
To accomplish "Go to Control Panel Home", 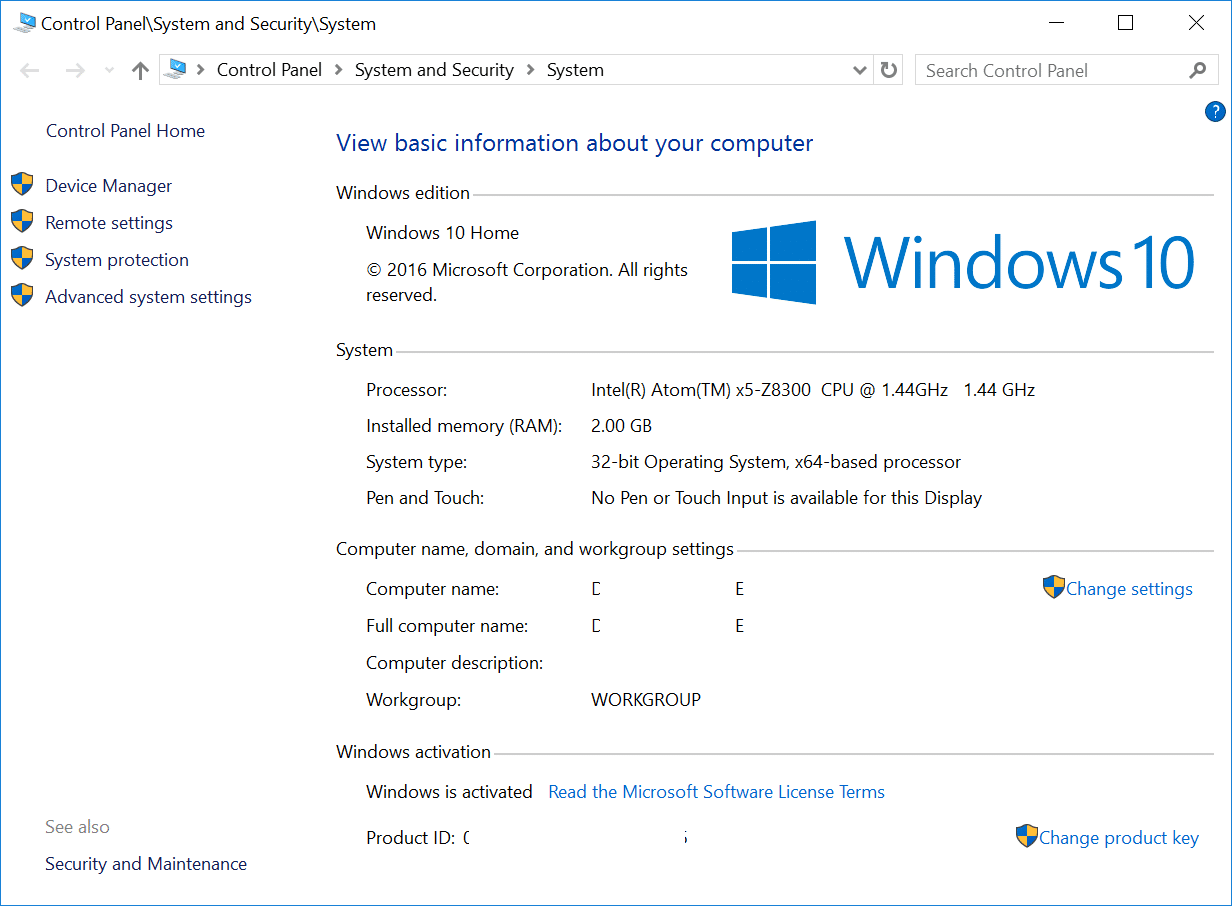I will 125,131.
